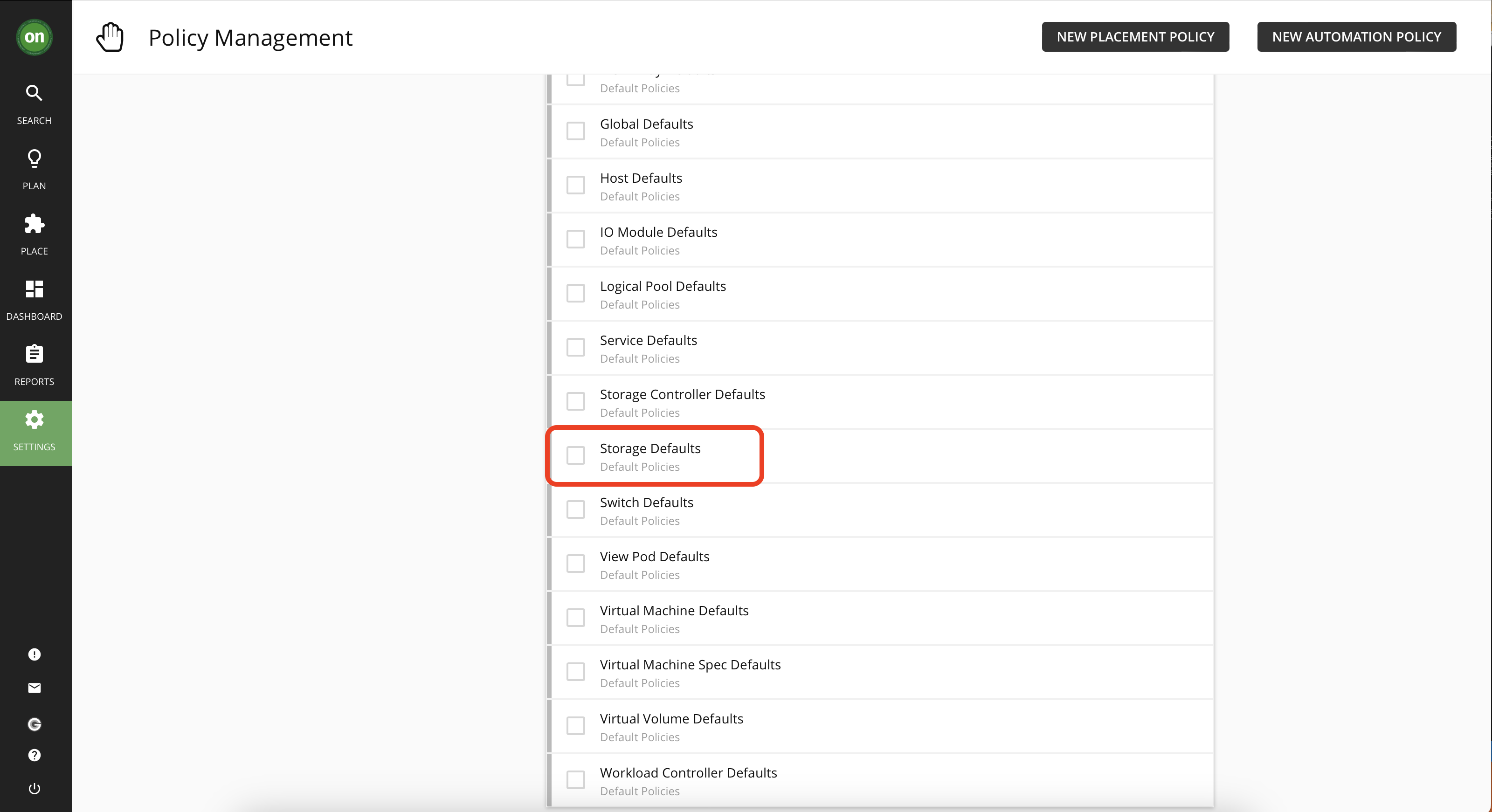
Task: Click the power icon at bottom sidebar
Action: click(35, 789)
